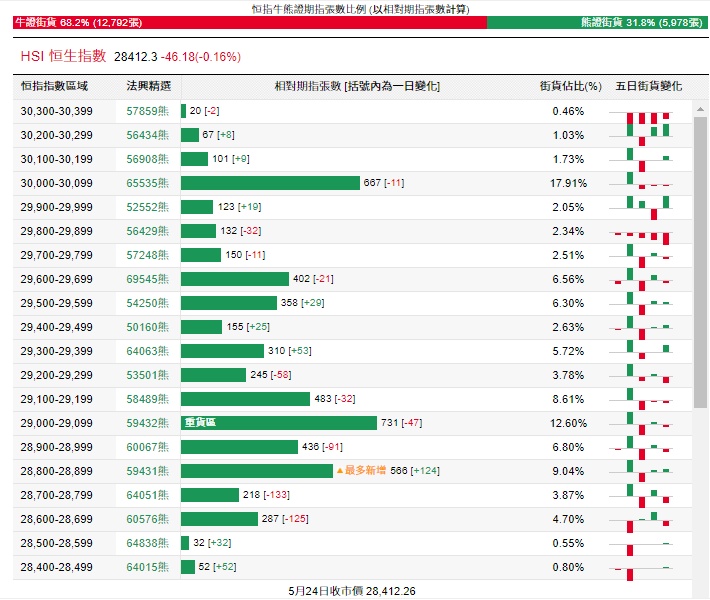Viewport: 710px width, 600px height.
Task: Click the five-day chart for 29,900-29,999
Action: tap(641, 208)
